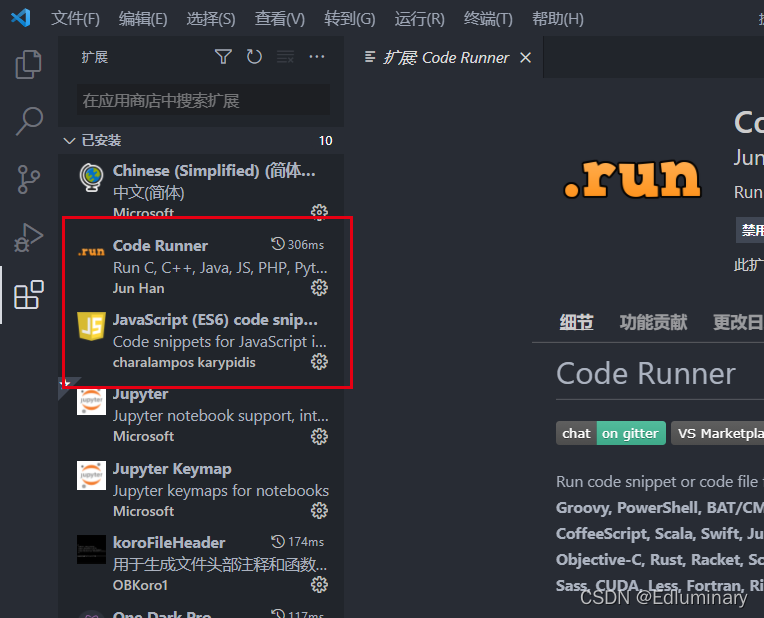
Task: Click the Code Runner heading in readme
Action: click(x=646, y=374)
